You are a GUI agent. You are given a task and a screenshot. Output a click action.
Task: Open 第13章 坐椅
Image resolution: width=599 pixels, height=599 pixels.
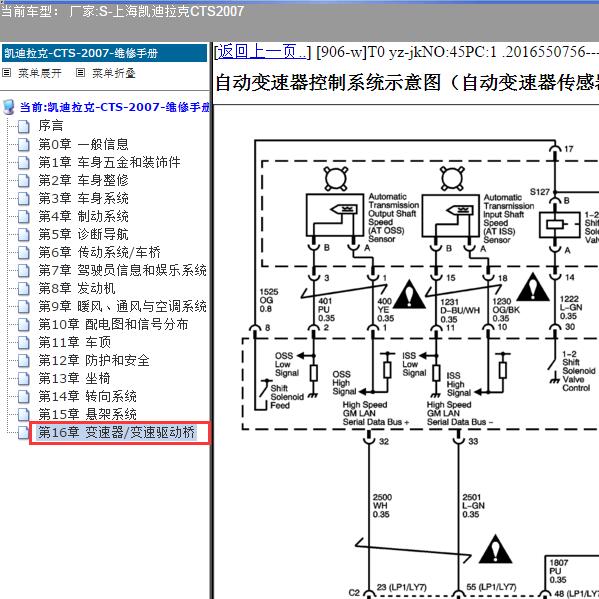(x=74, y=378)
